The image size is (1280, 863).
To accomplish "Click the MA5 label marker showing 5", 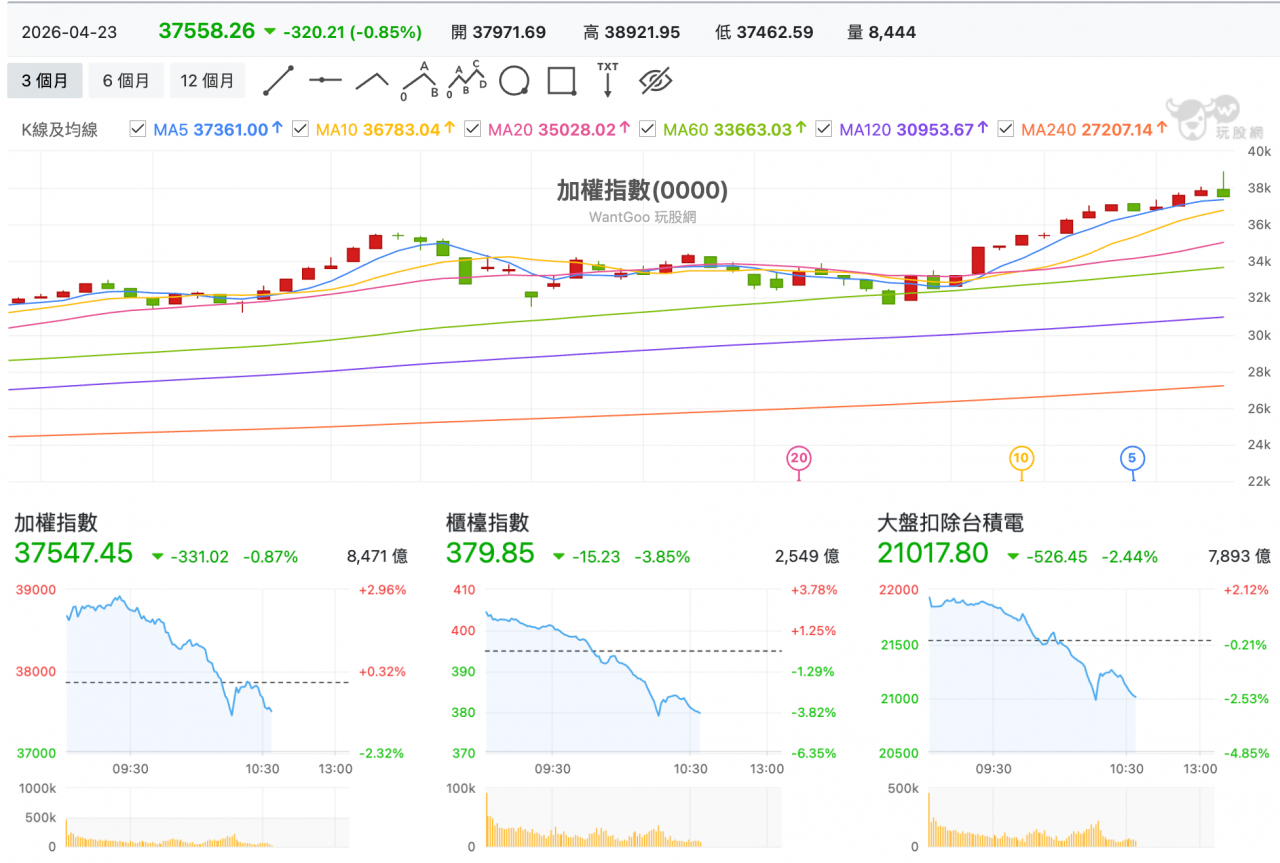I will click(x=1131, y=457).
